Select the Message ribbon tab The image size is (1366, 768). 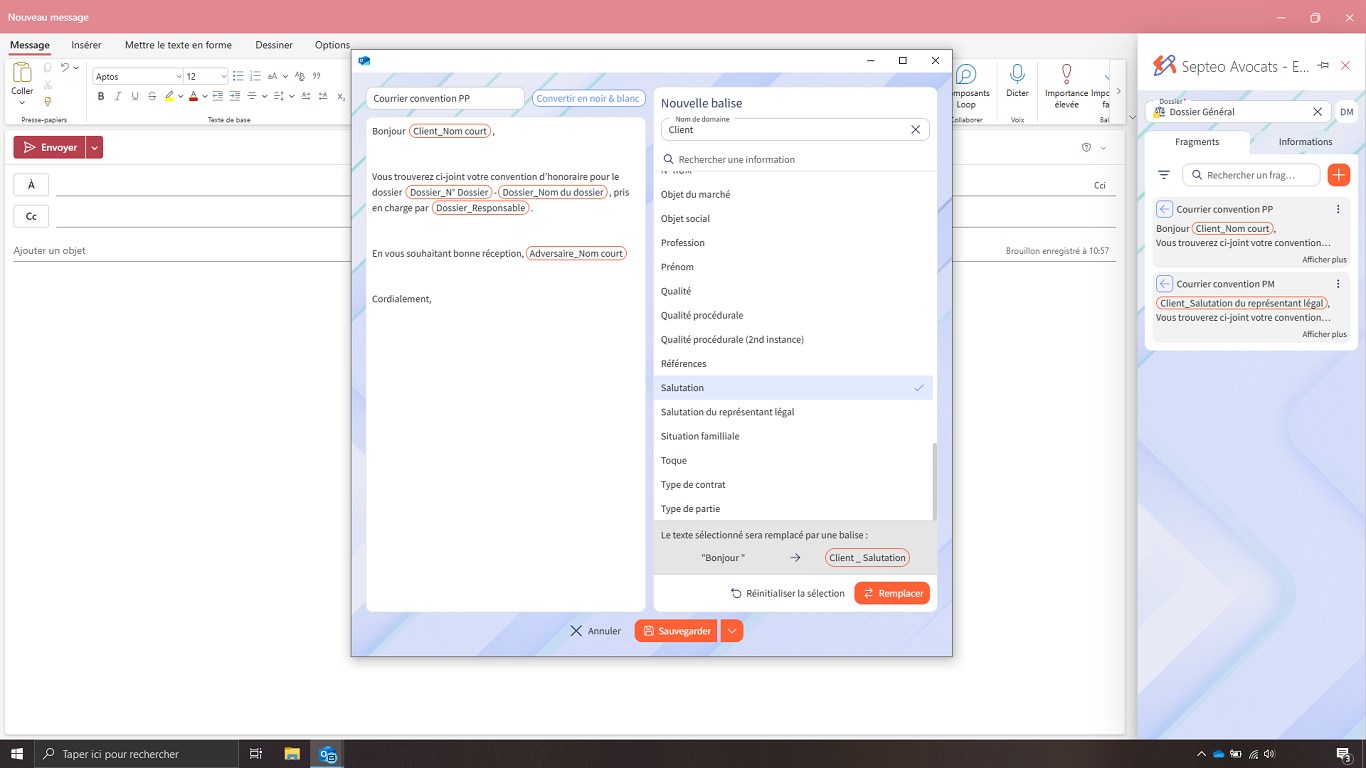30,45
